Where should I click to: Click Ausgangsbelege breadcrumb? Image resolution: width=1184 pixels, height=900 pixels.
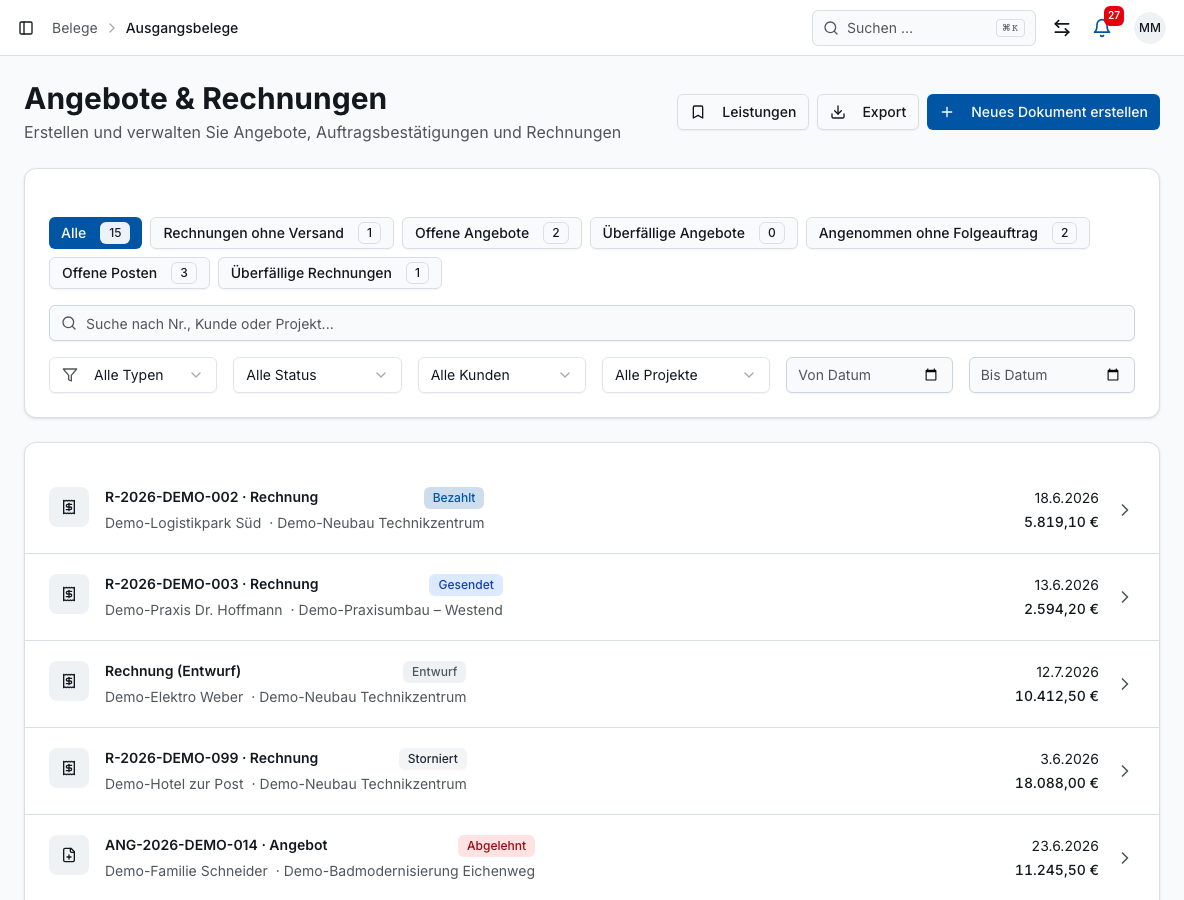[x=182, y=28]
